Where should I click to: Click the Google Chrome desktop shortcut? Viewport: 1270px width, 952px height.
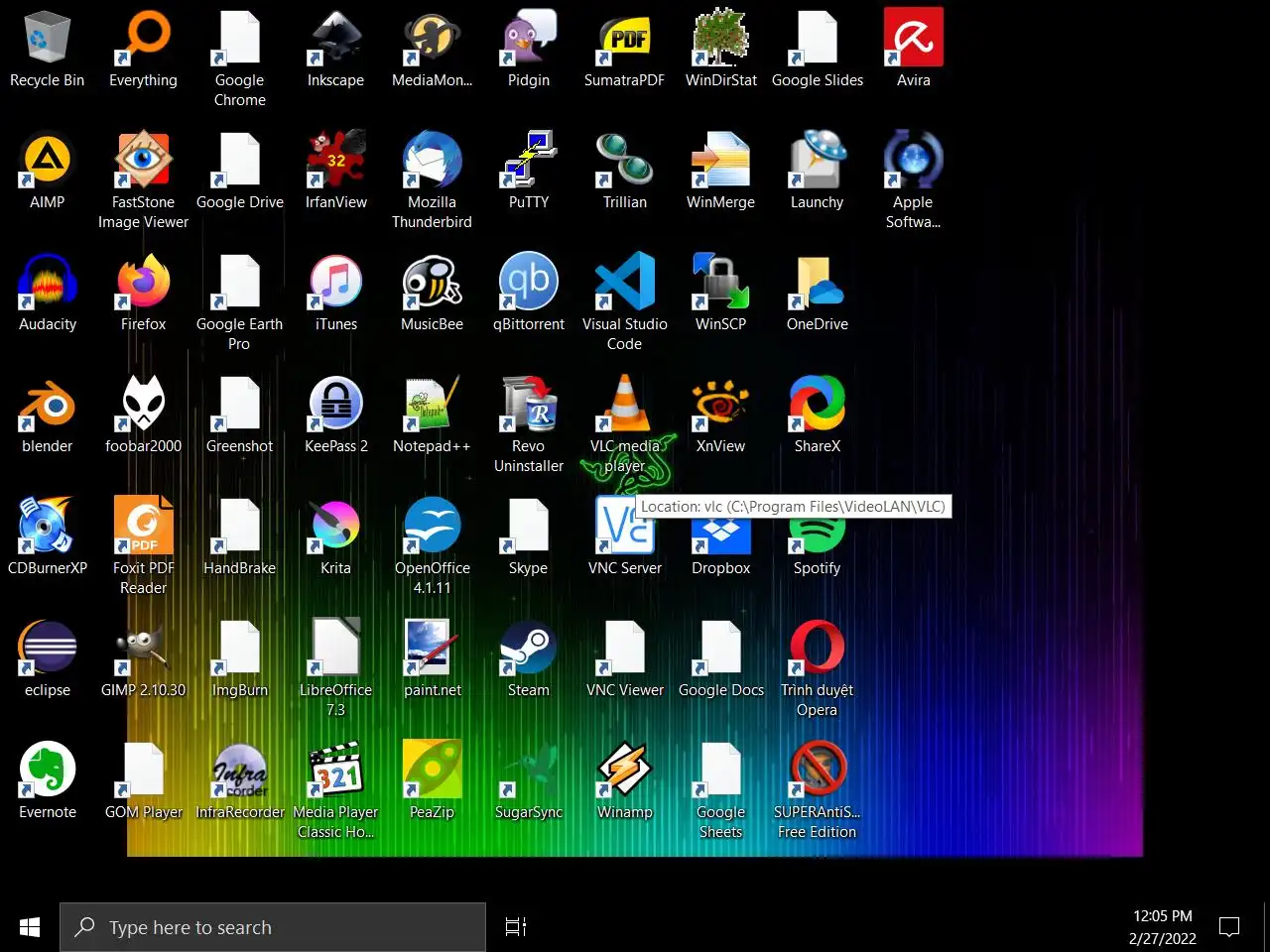(x=239, y=38)
